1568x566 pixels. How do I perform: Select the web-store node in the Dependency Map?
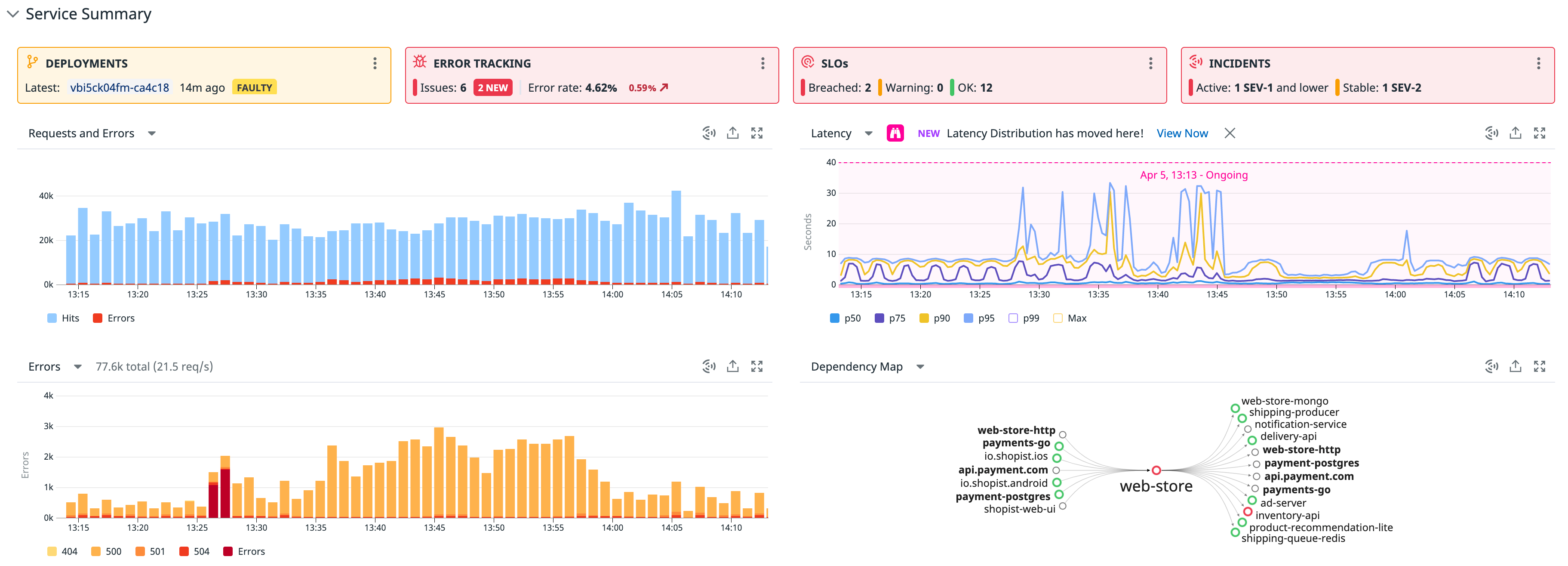[x=1156, y=470]
